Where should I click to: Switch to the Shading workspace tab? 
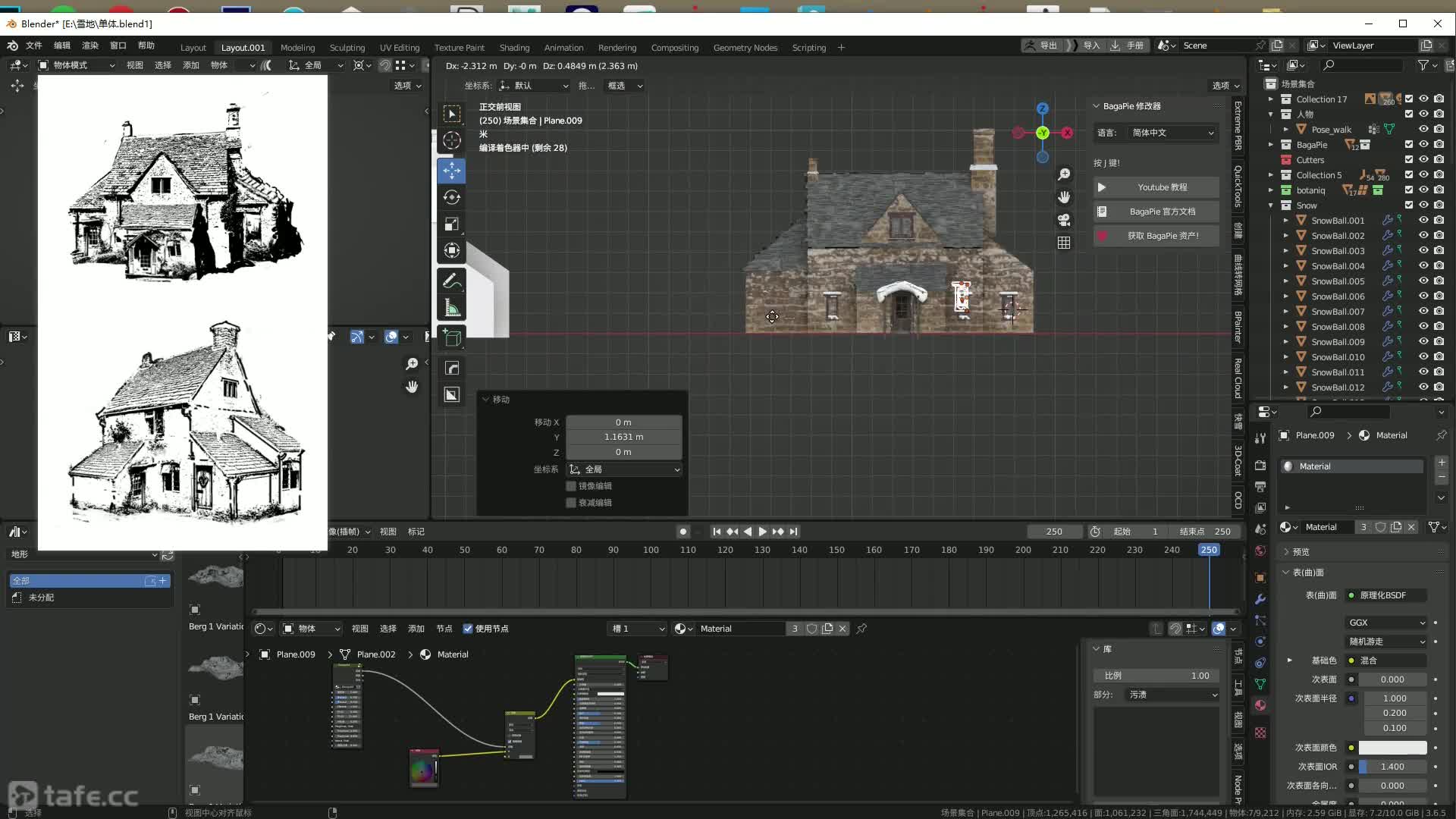514,47
